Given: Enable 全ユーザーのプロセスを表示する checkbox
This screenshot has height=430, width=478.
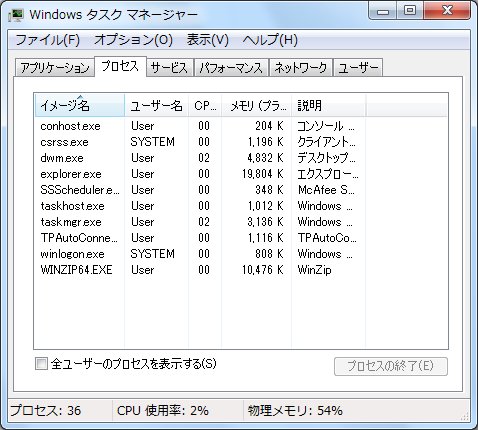Looking at the screenshot, I should pos(41,363).
